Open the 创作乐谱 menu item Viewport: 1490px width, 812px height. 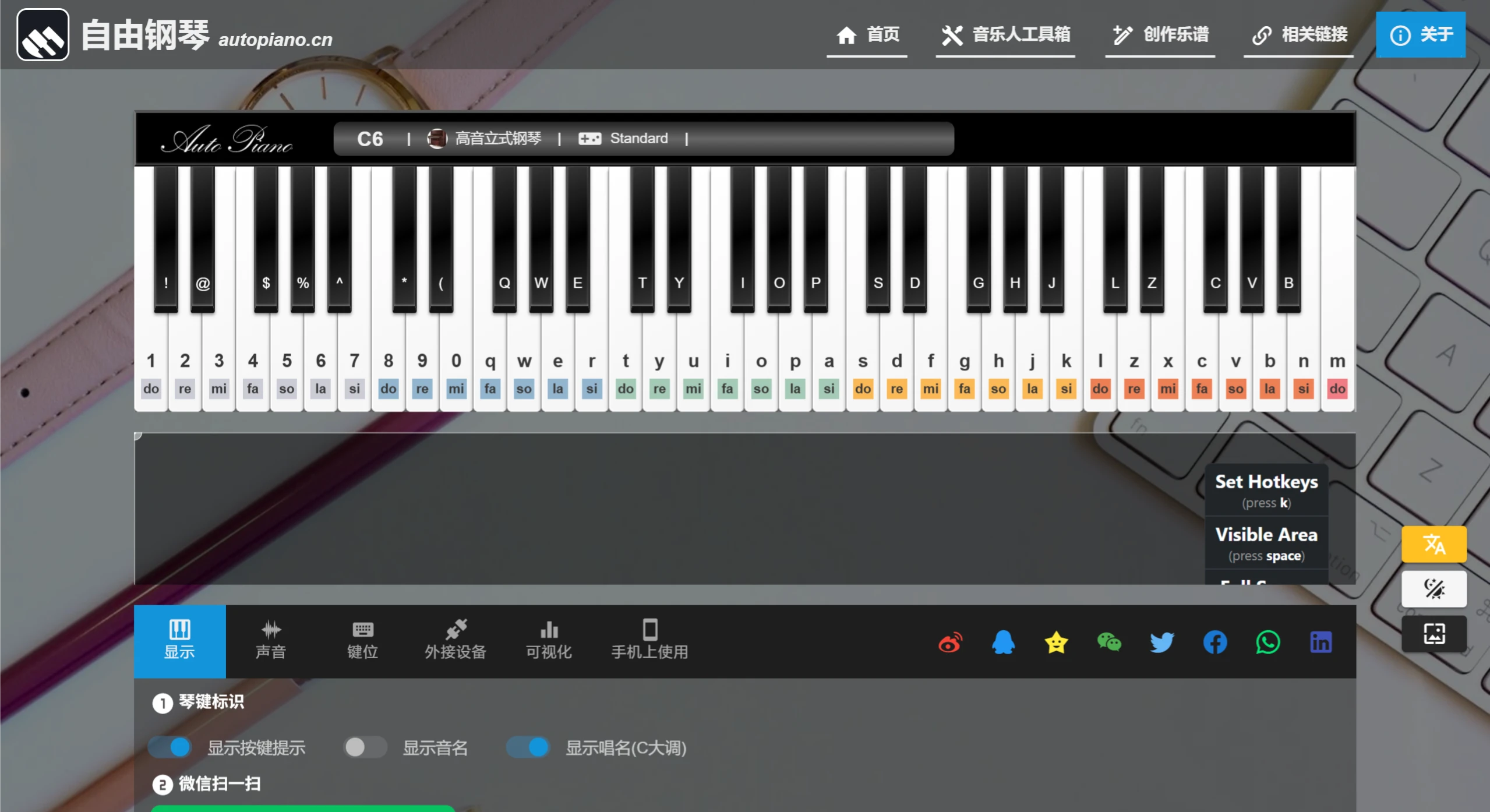(1159, 35)
